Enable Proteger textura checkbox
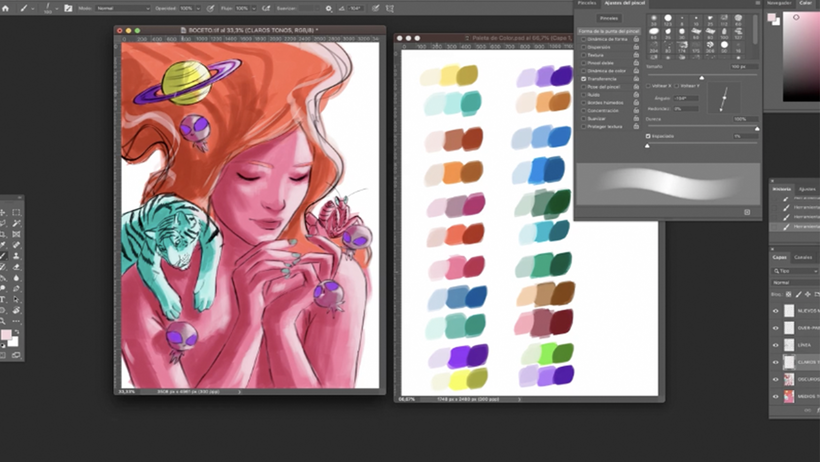820x462 pixels. (x=584, y=127)
